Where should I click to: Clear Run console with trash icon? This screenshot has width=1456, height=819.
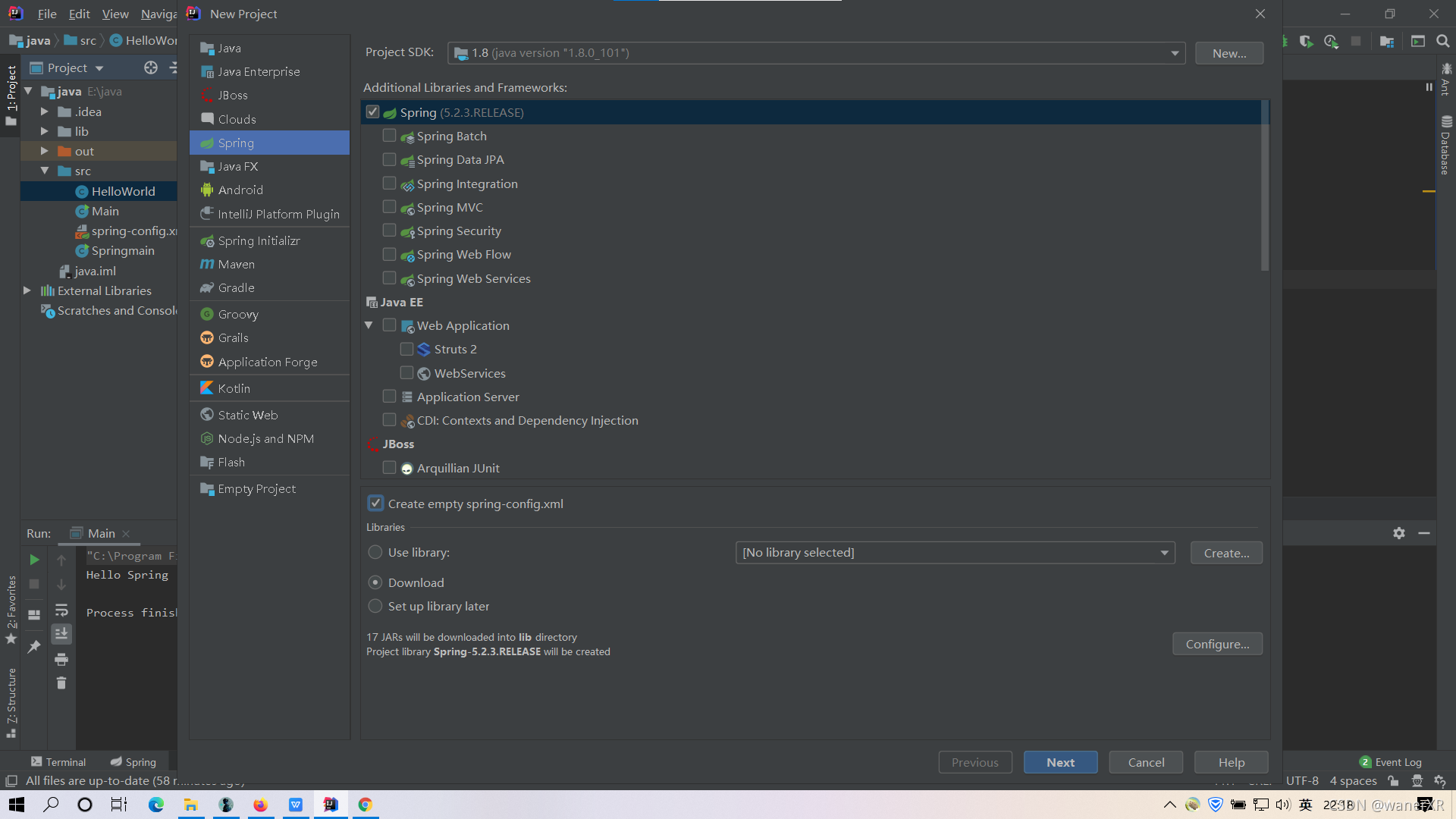(61, 683)
